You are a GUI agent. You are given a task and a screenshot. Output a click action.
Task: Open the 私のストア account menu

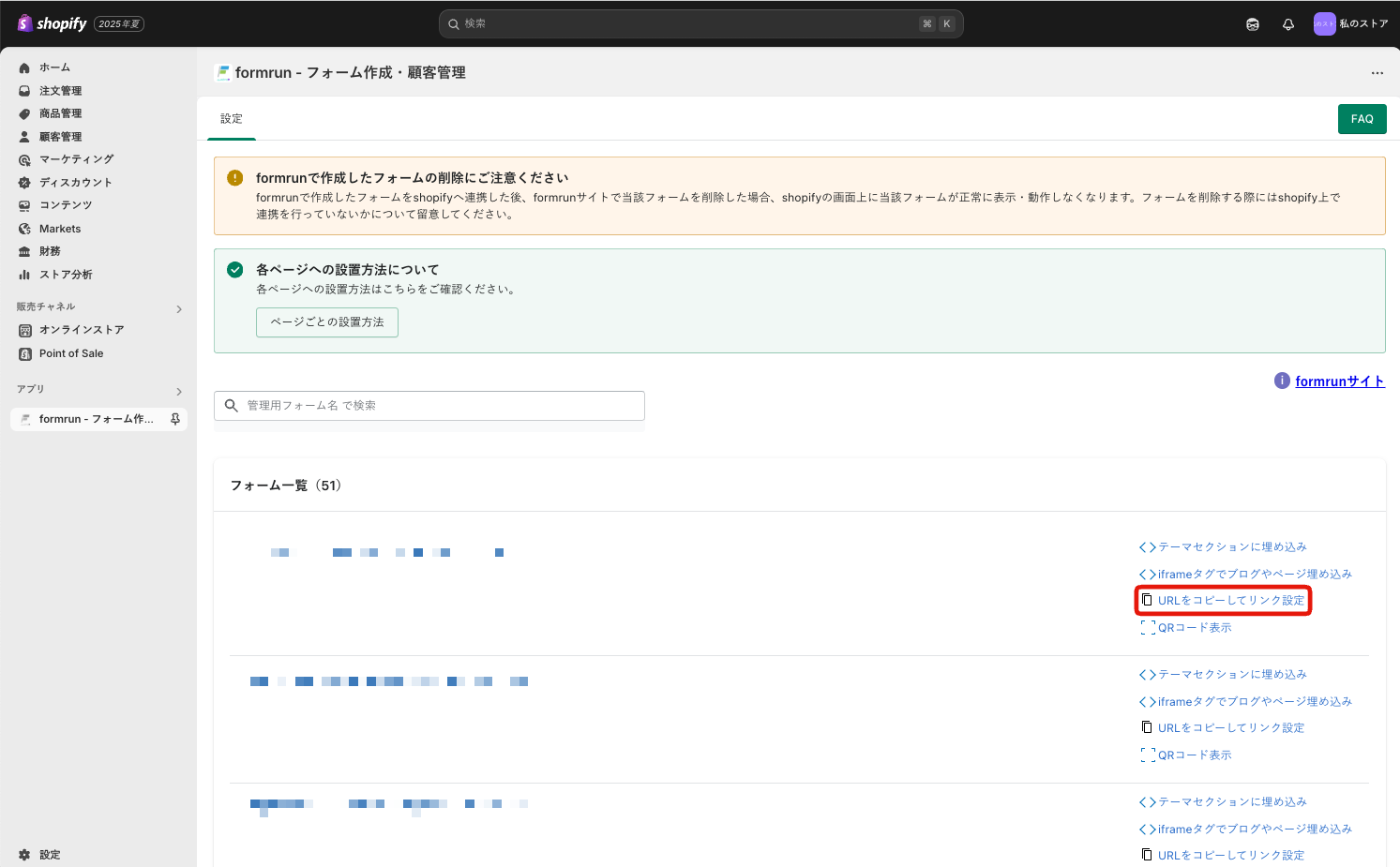tap(1351, 24)
